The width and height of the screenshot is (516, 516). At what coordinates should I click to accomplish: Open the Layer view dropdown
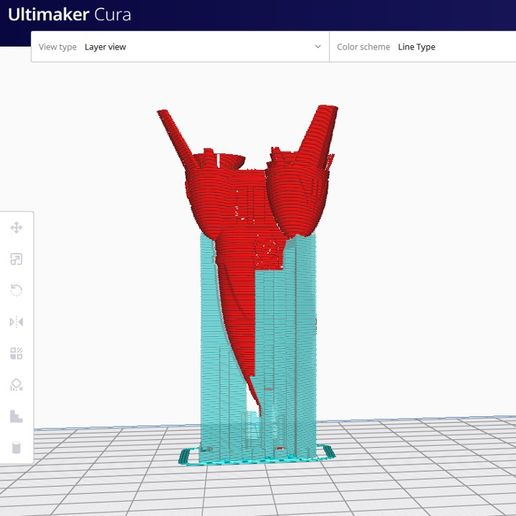(180, 47)
